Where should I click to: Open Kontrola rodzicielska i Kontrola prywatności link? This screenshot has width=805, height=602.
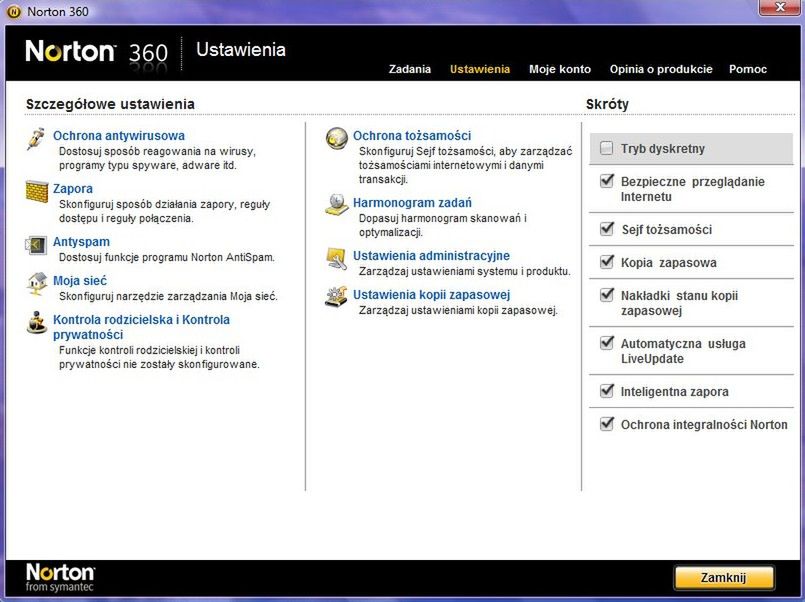pos(141,327)
